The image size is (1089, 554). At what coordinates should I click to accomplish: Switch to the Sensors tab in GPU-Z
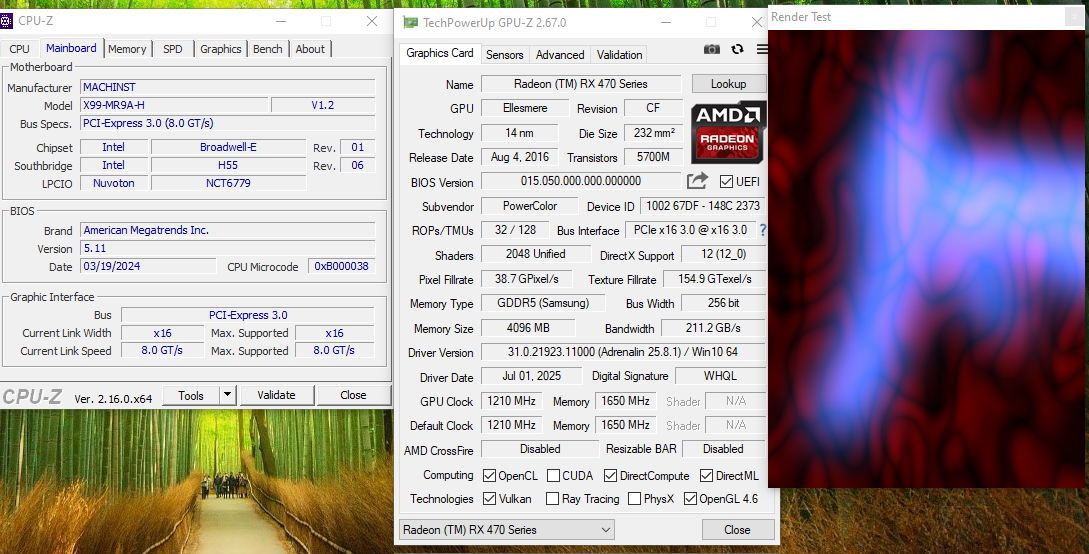pos(505,55)
